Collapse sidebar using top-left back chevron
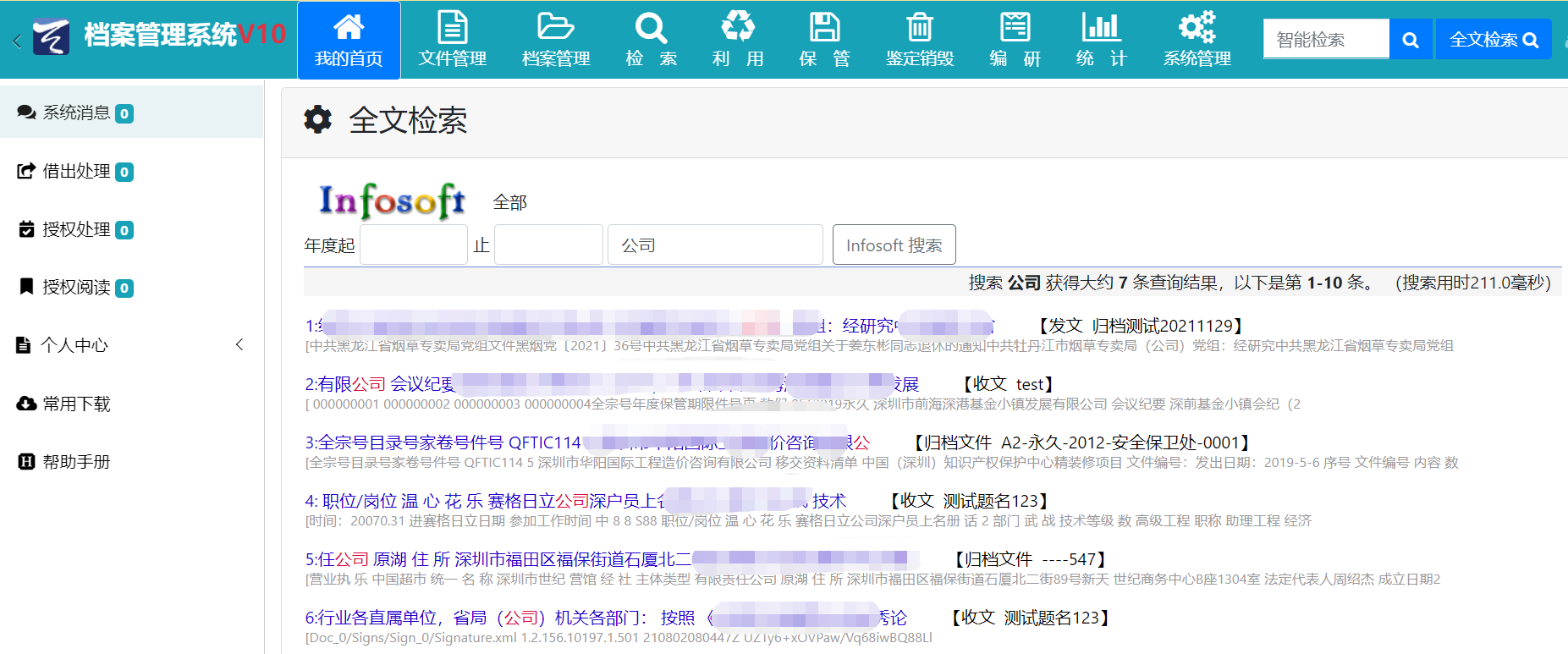The width and height of the screenshot is (1568, 654). coord(17,41)
